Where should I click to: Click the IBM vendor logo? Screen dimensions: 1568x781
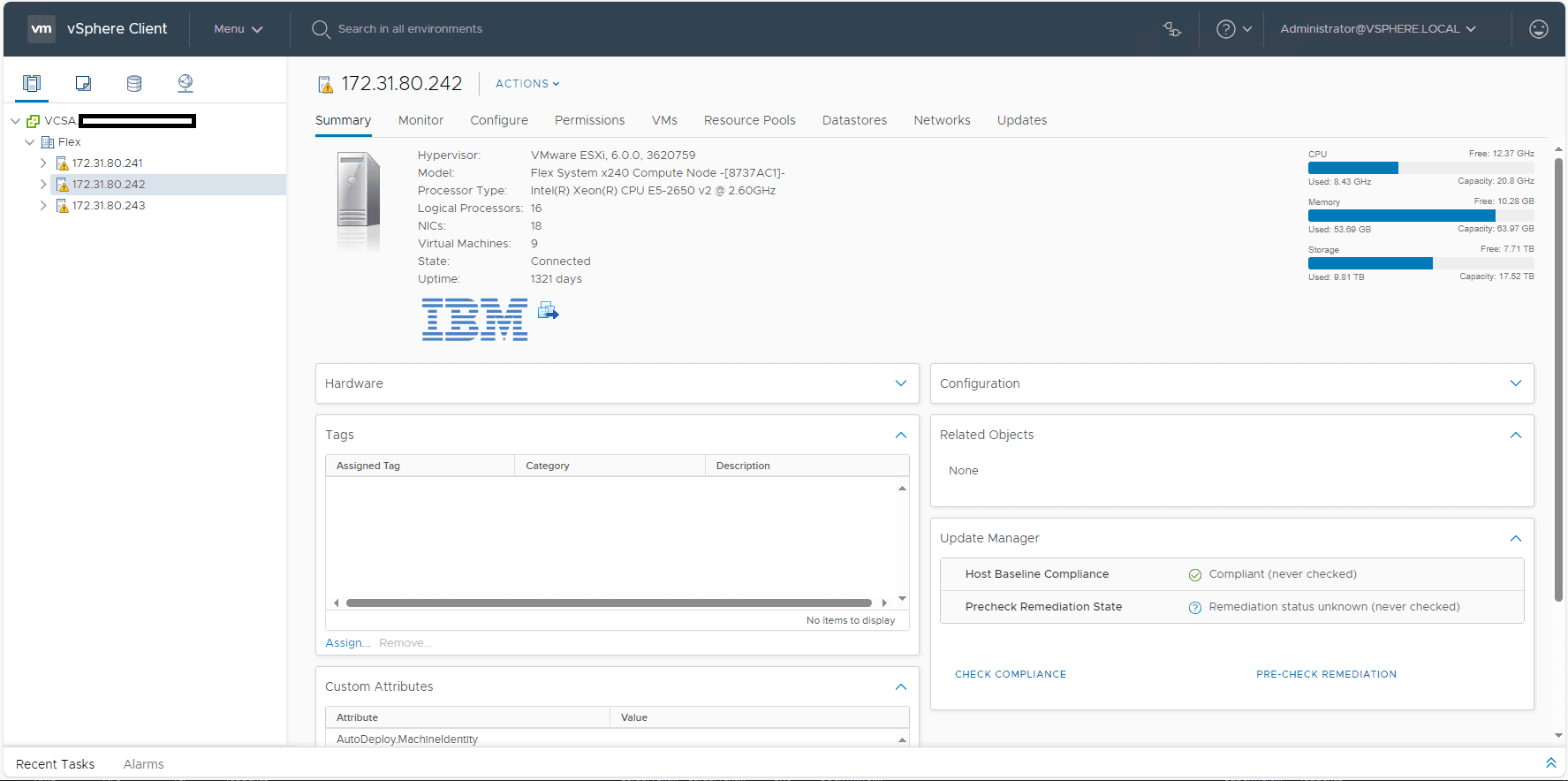(x=475, y=319)
